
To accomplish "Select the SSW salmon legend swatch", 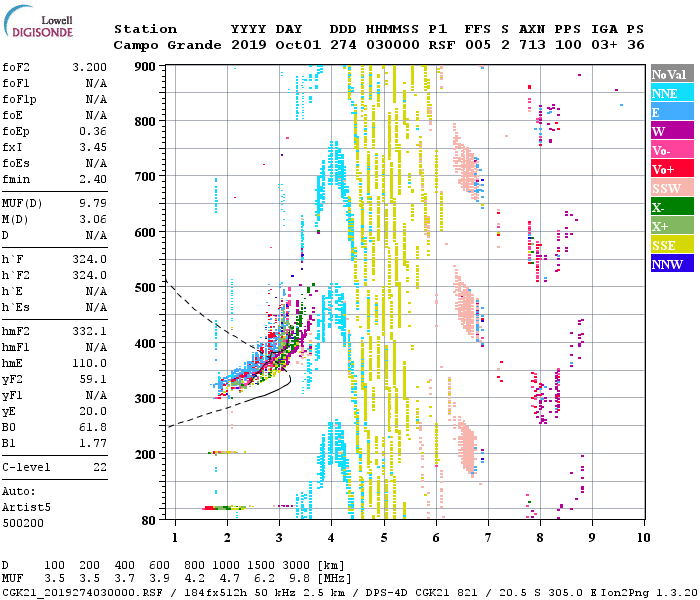I will [x=672, y=188].
